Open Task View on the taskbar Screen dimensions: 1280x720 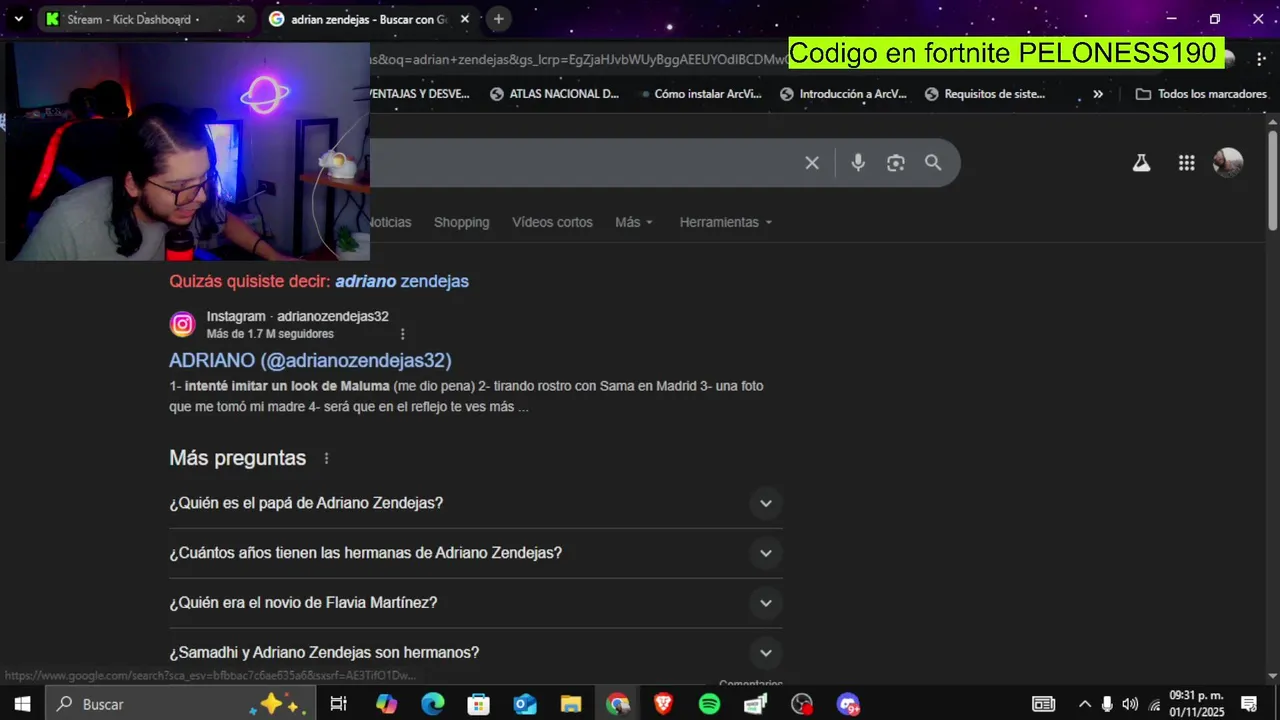click(x=338, y=704)
